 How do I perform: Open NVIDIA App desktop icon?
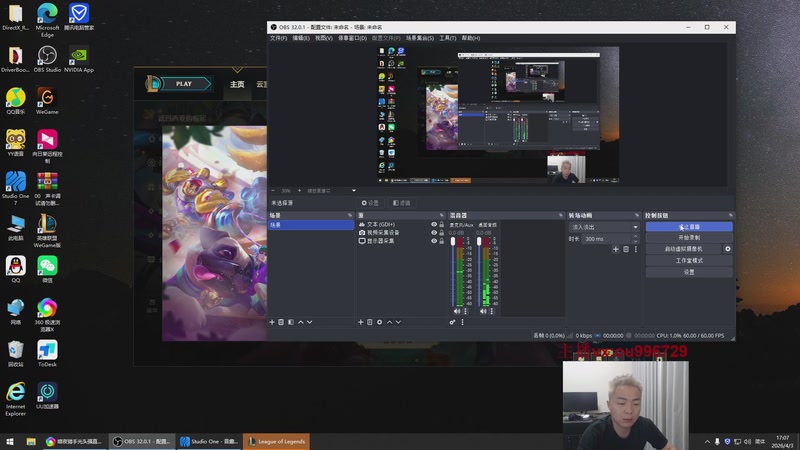tap(79, 59)
